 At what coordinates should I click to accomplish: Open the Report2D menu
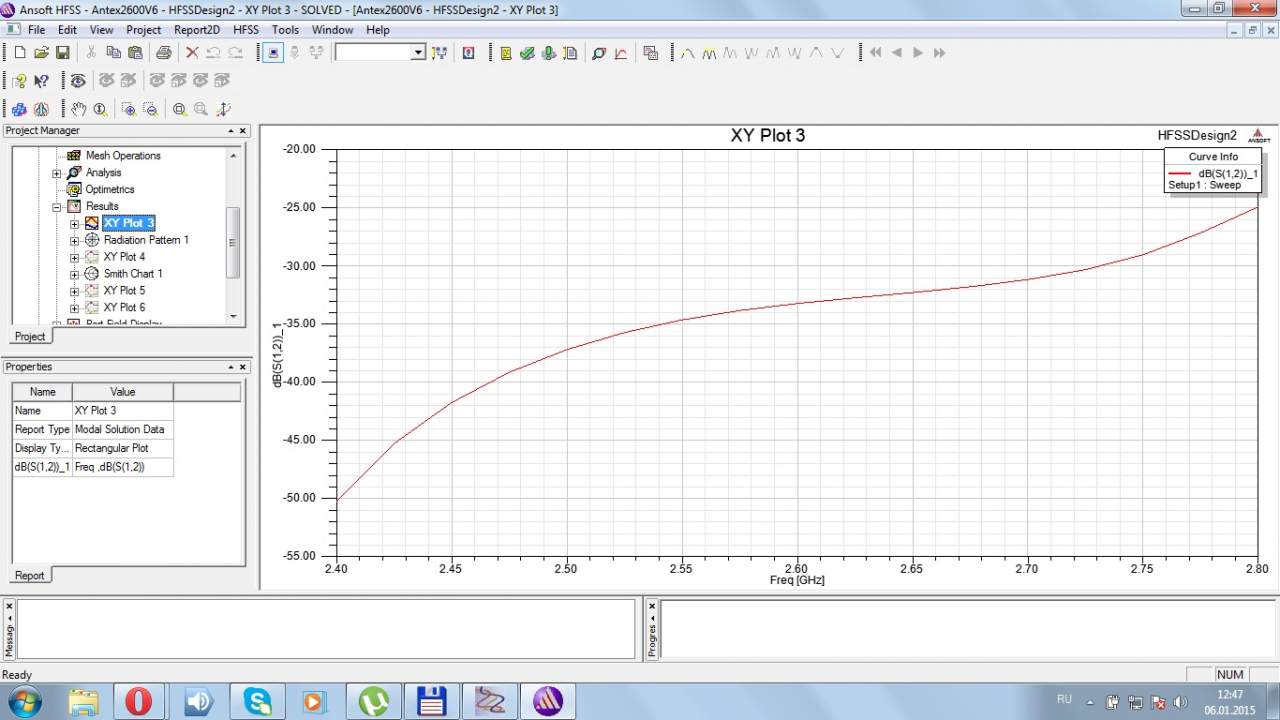[x=196, y=30]
